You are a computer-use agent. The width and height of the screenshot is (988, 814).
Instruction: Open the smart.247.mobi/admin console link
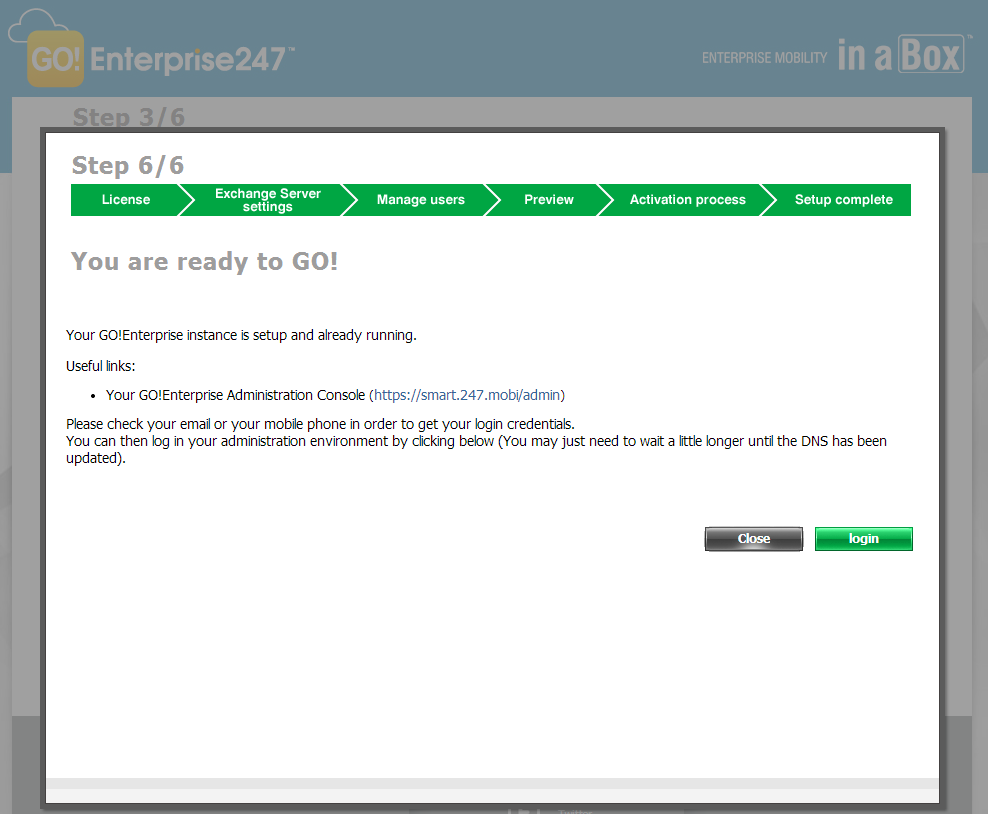[x=467, y=395]
